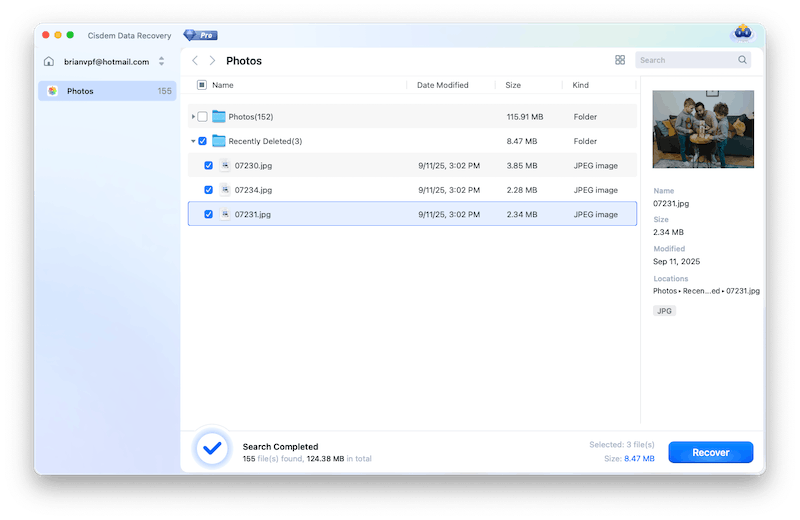Click the Sep 11, 2025 modified value
Screen dimensions: 800x520
[x=677, y=262]
